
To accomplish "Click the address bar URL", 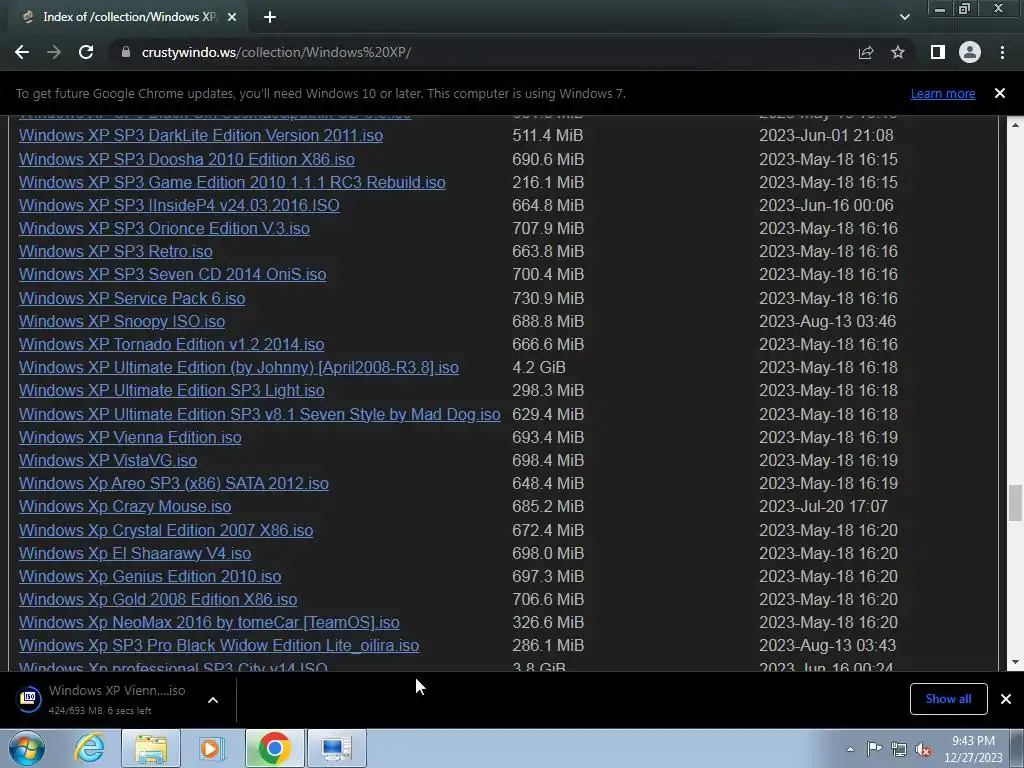I will pos(276,52).
